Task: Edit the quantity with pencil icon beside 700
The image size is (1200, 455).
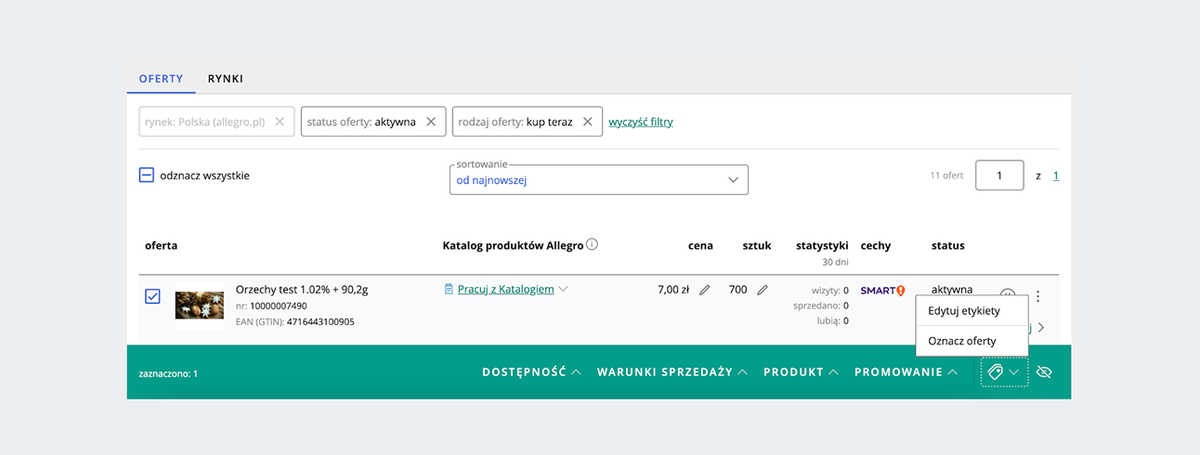Action: pos(762,290)
